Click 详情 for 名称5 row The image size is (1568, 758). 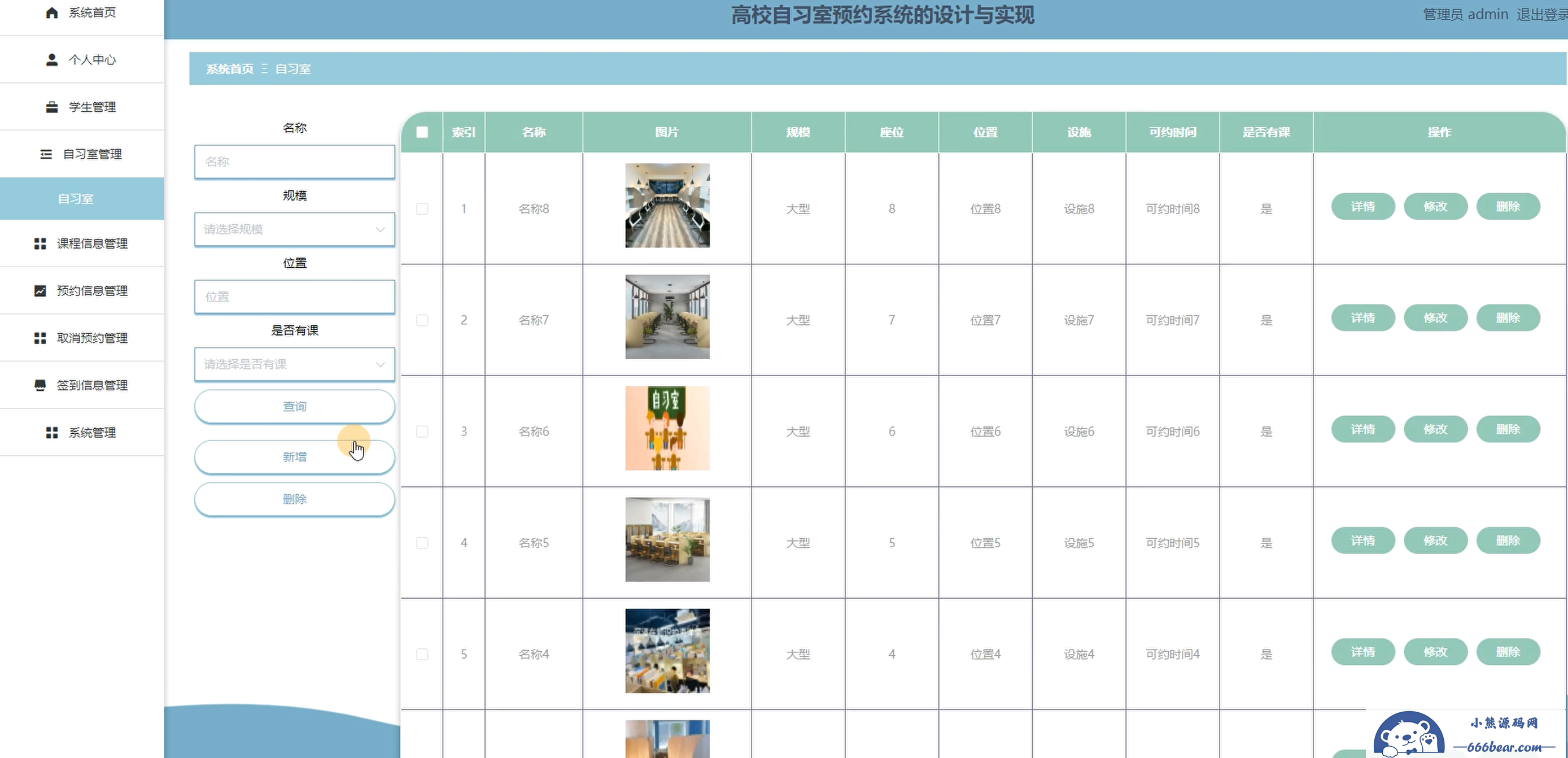(x=1363, y=541)
